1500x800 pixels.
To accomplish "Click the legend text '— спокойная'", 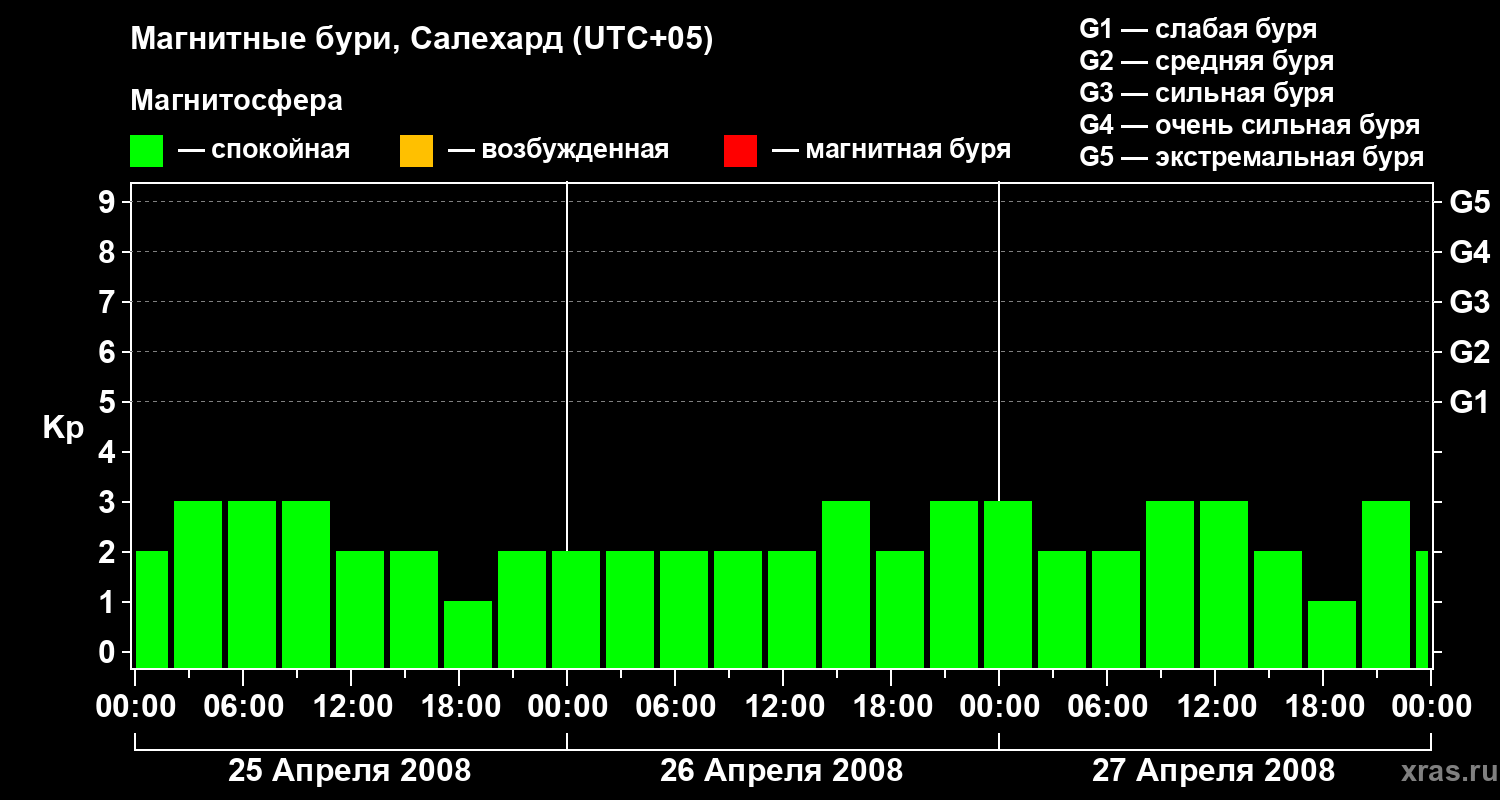I will click(264, 151).
